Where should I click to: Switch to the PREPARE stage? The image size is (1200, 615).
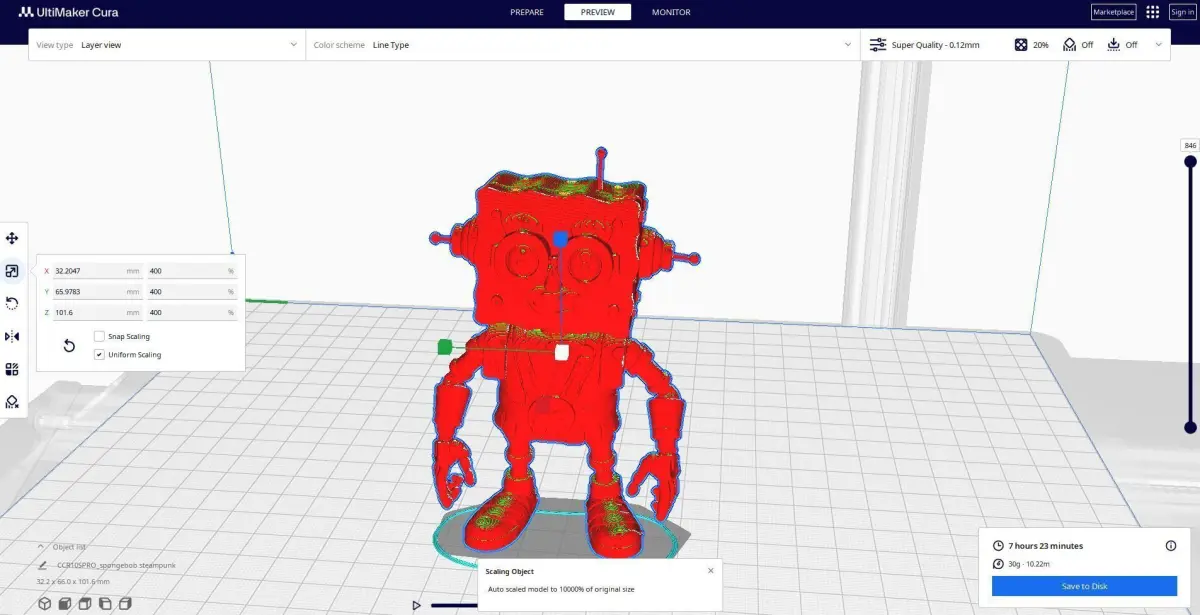(527, 12)
